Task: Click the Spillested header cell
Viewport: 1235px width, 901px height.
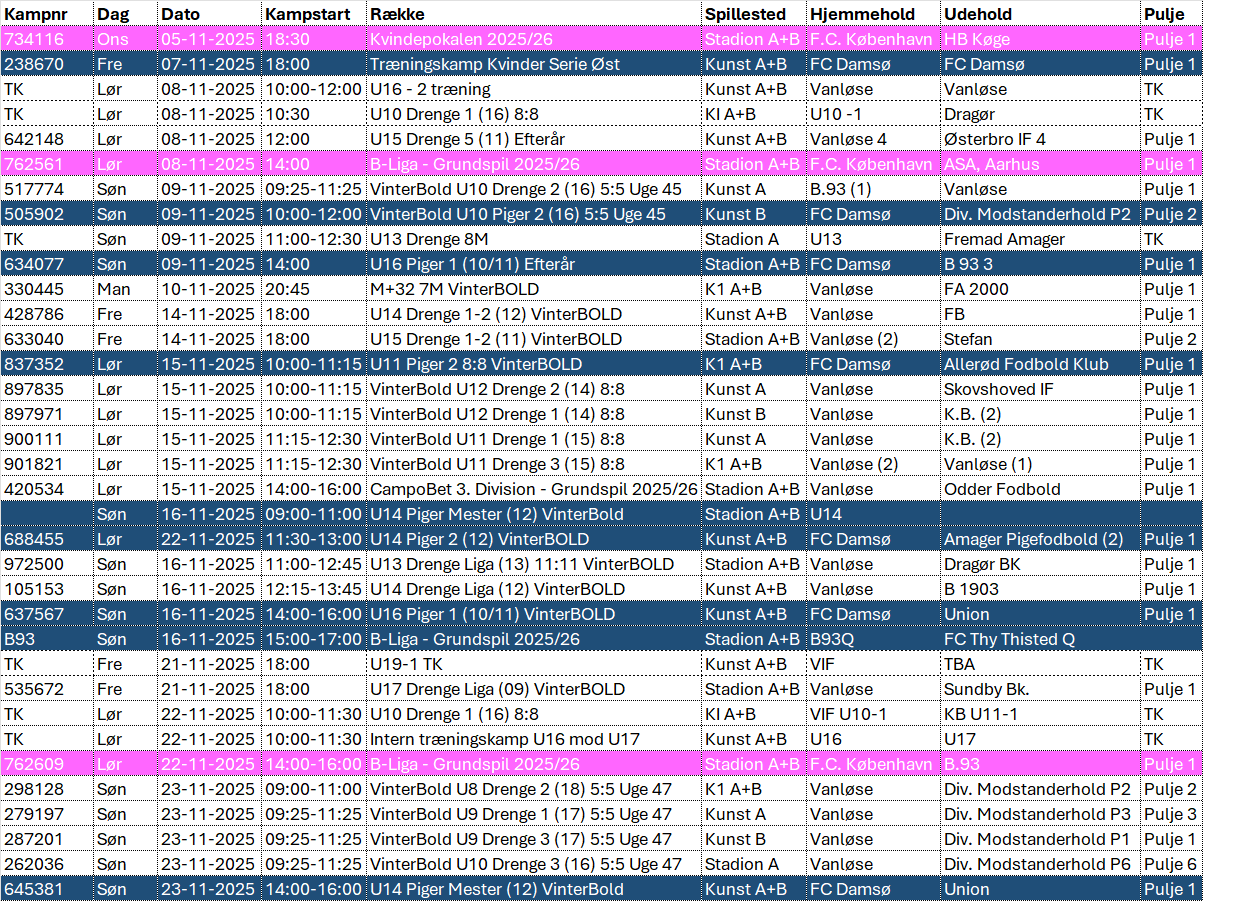Action: click(x=745, y=14)
